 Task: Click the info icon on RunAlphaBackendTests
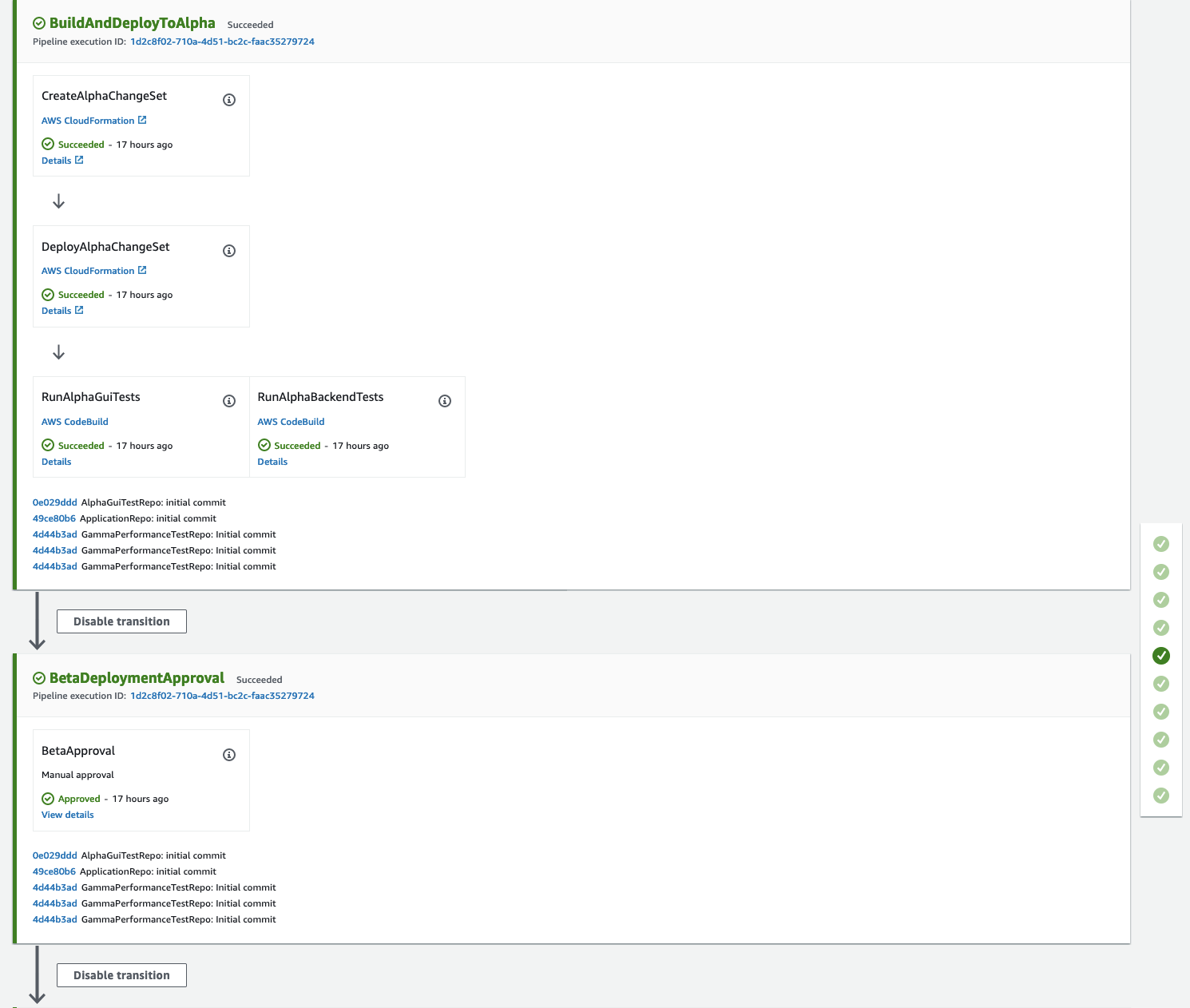click(445, 400)
